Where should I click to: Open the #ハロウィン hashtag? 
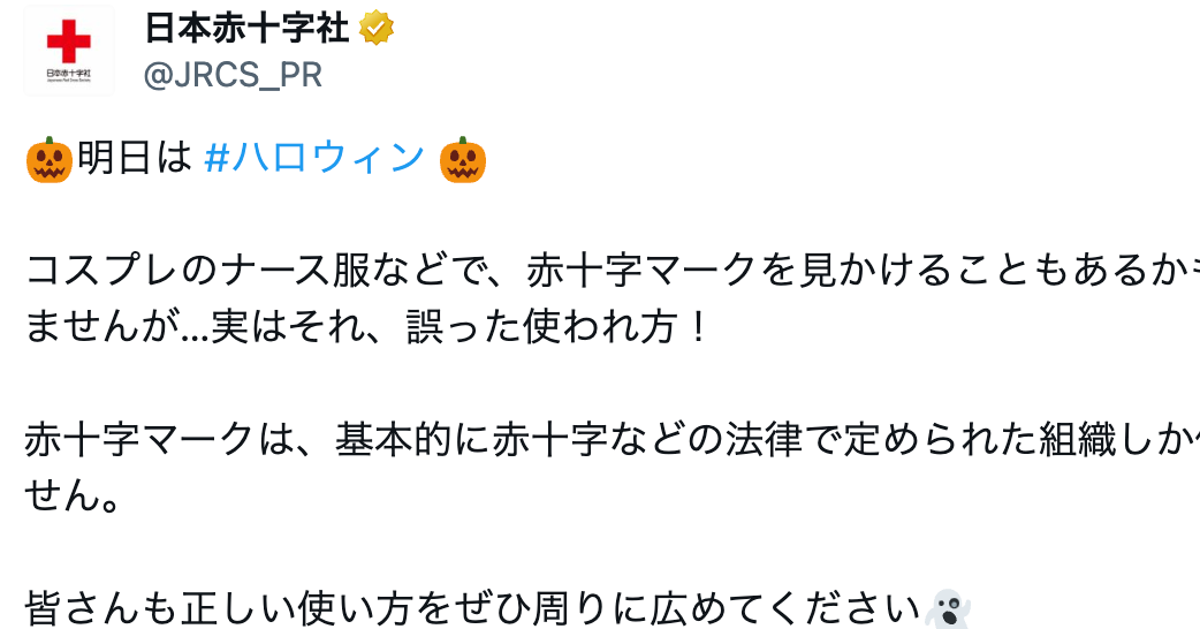[315, 159]
